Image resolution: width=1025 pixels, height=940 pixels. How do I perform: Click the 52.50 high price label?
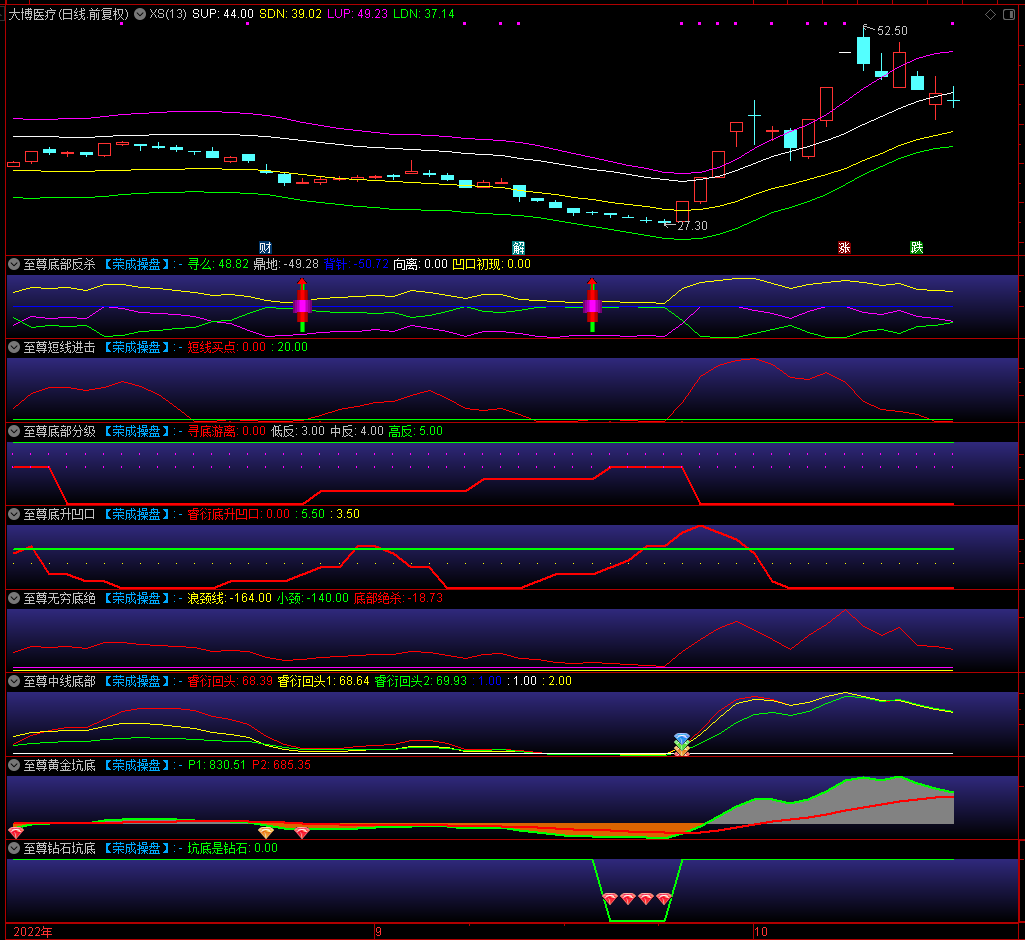[892, 31]
